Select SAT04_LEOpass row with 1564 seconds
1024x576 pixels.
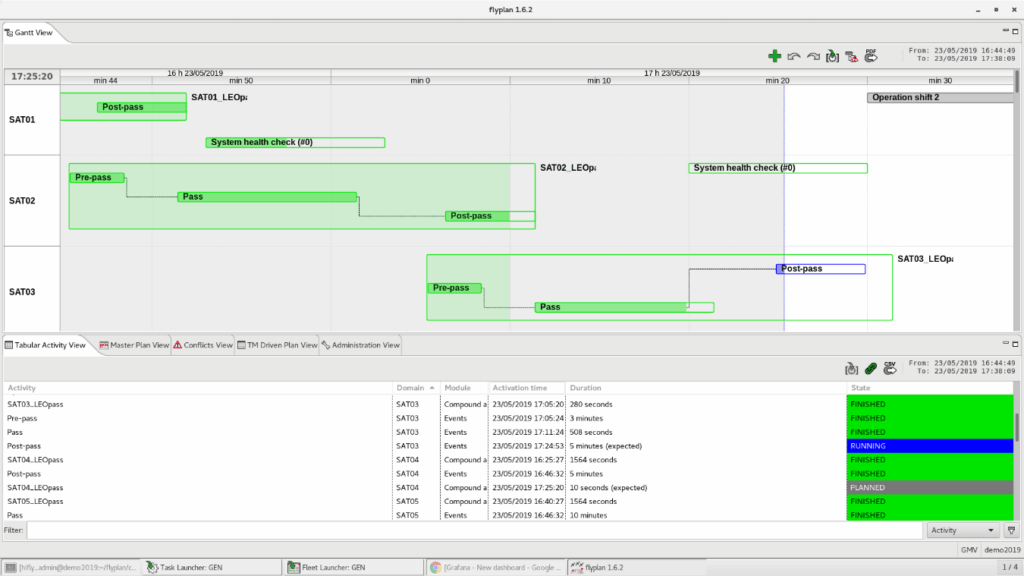[508, 460]
